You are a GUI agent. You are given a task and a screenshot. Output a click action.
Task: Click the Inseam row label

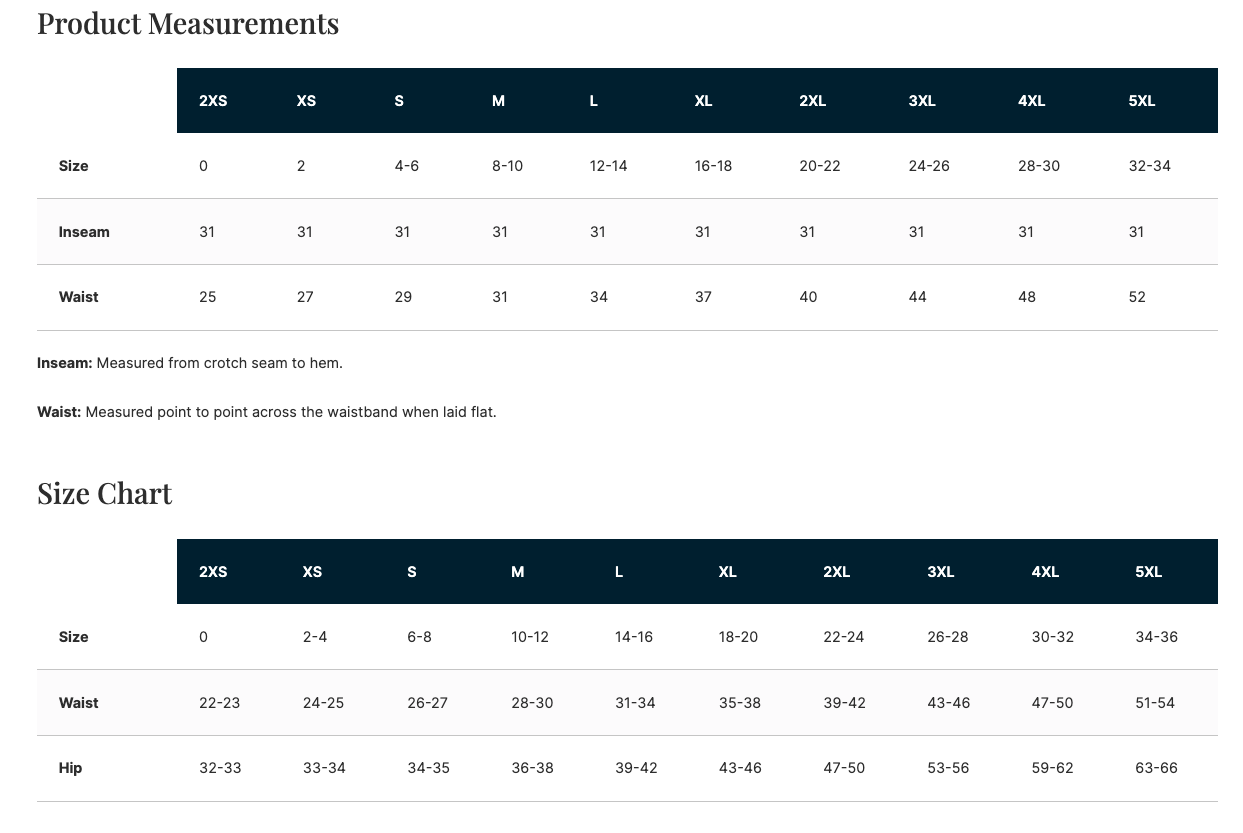pyautogui.click(x=84, y=232)
